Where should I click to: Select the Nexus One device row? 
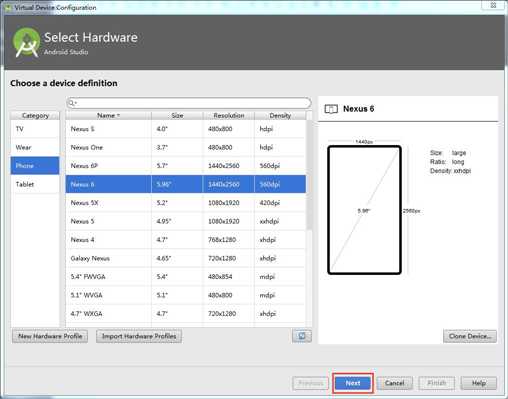(186, 147)
